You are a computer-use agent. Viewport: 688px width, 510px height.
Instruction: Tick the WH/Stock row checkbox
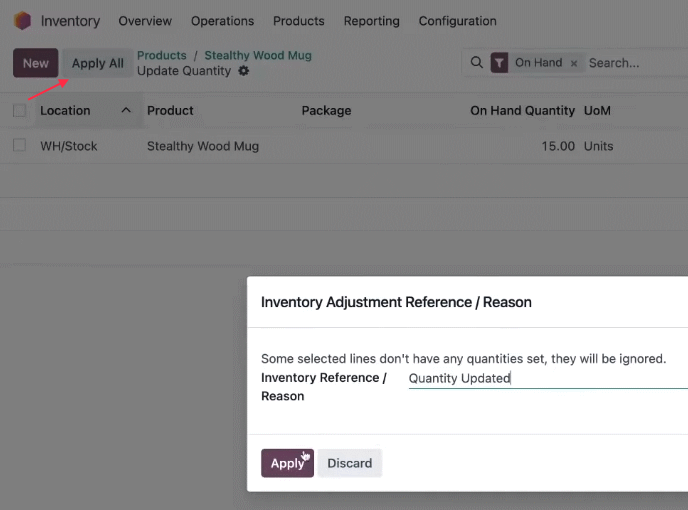point(19,145)
